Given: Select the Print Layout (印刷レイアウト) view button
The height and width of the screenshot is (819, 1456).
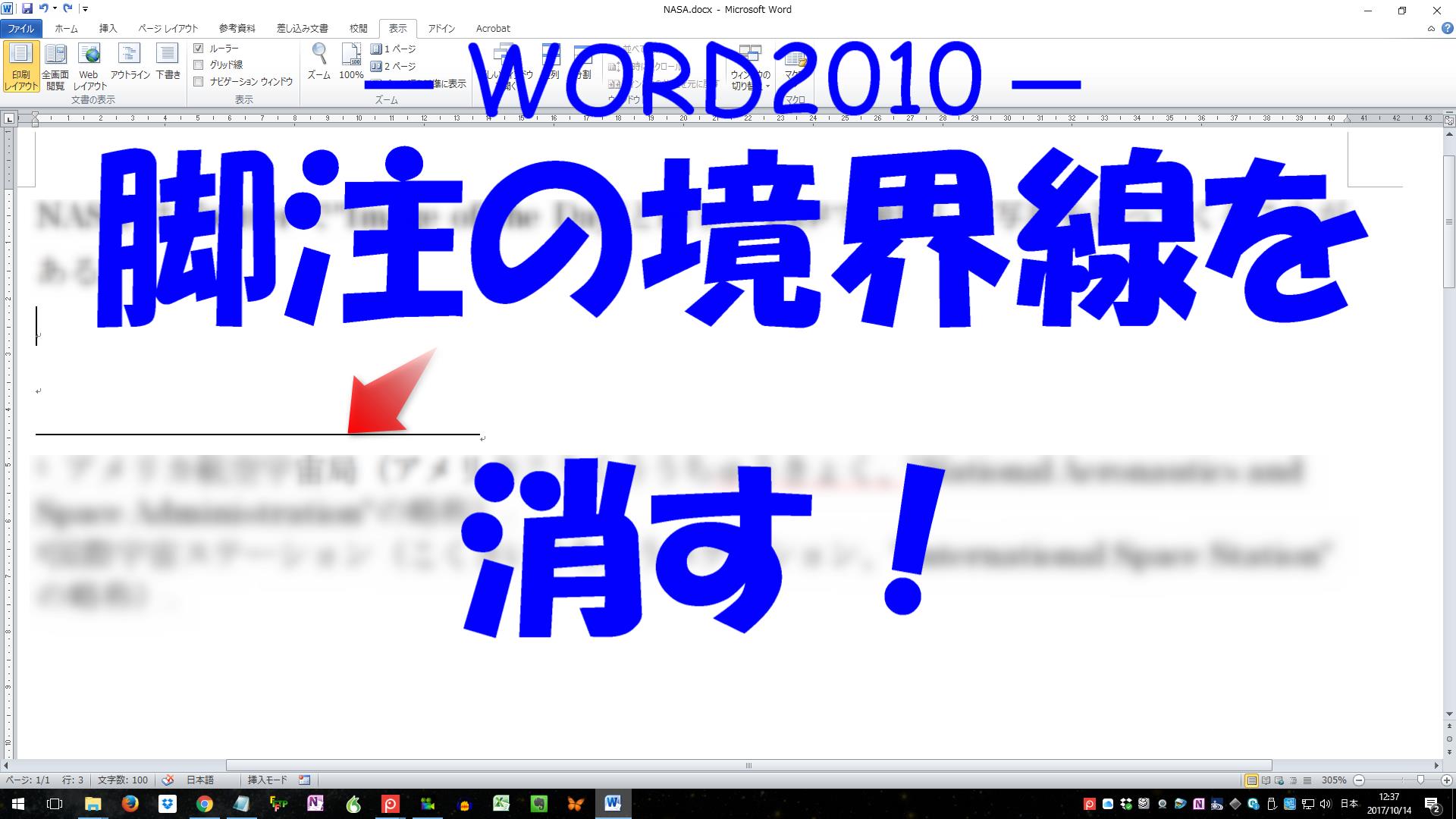Looking at the screenshot, I should pos(21,67).
